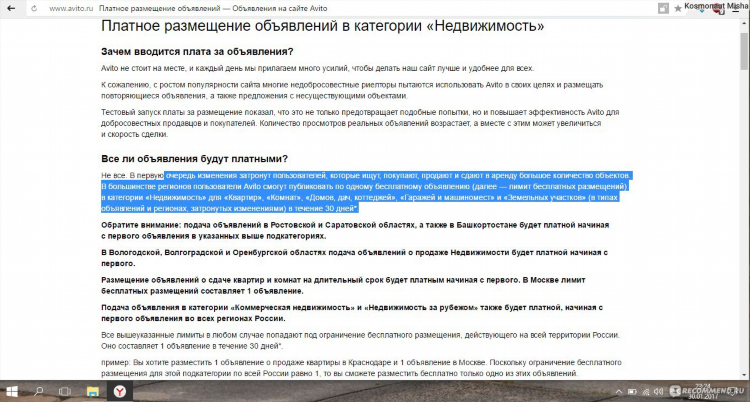The image size is (750, 402).
Task: Open File Explorer from the taskbar
Action: coord(92,391)
